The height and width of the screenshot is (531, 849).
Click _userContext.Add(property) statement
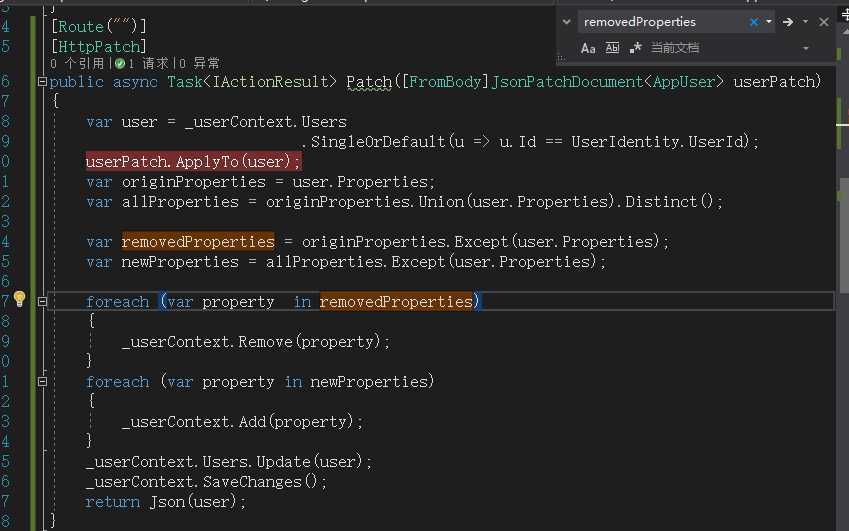click(242, 422)
